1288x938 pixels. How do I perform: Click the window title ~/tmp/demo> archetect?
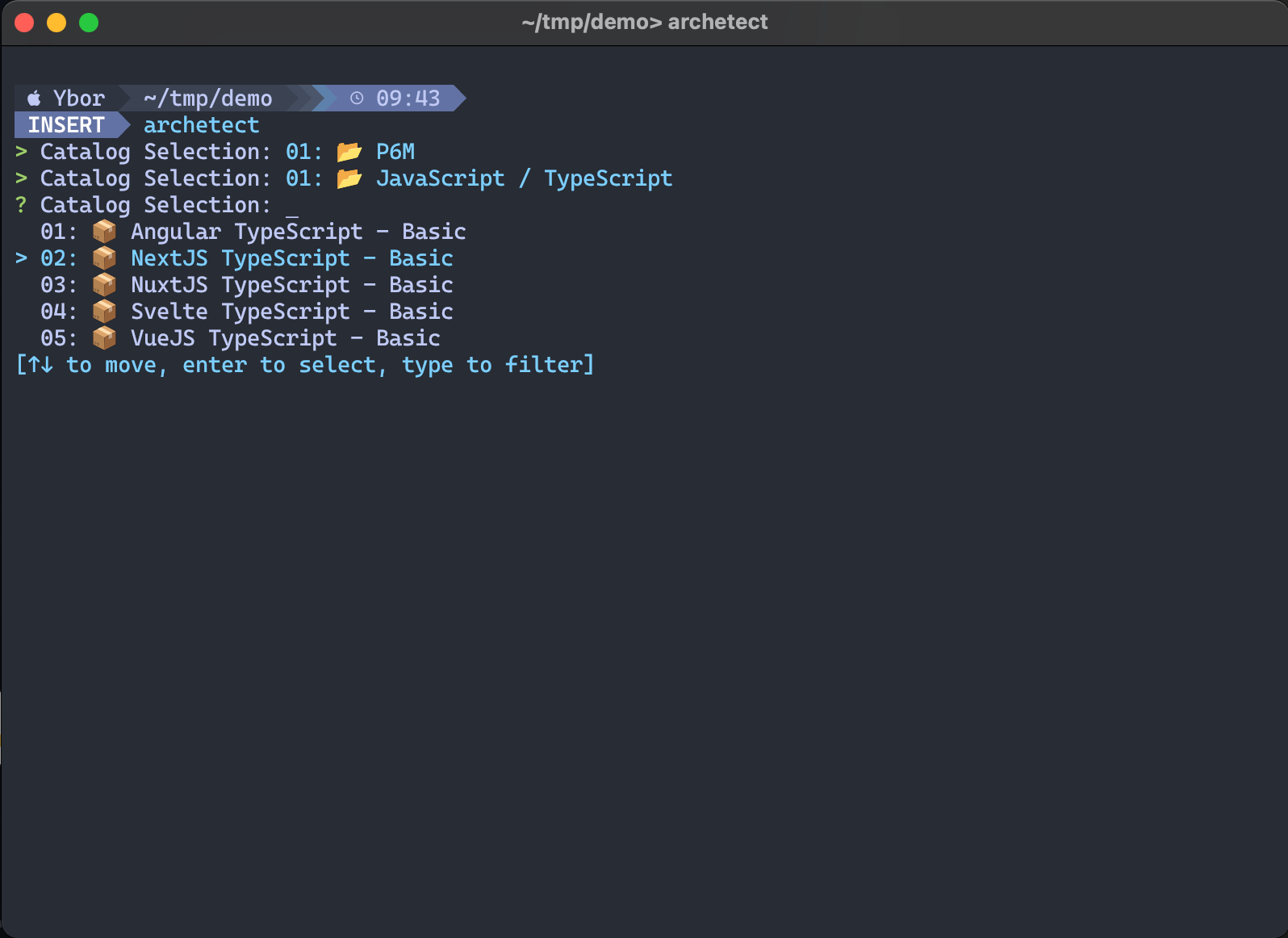[x=644, y=22]
